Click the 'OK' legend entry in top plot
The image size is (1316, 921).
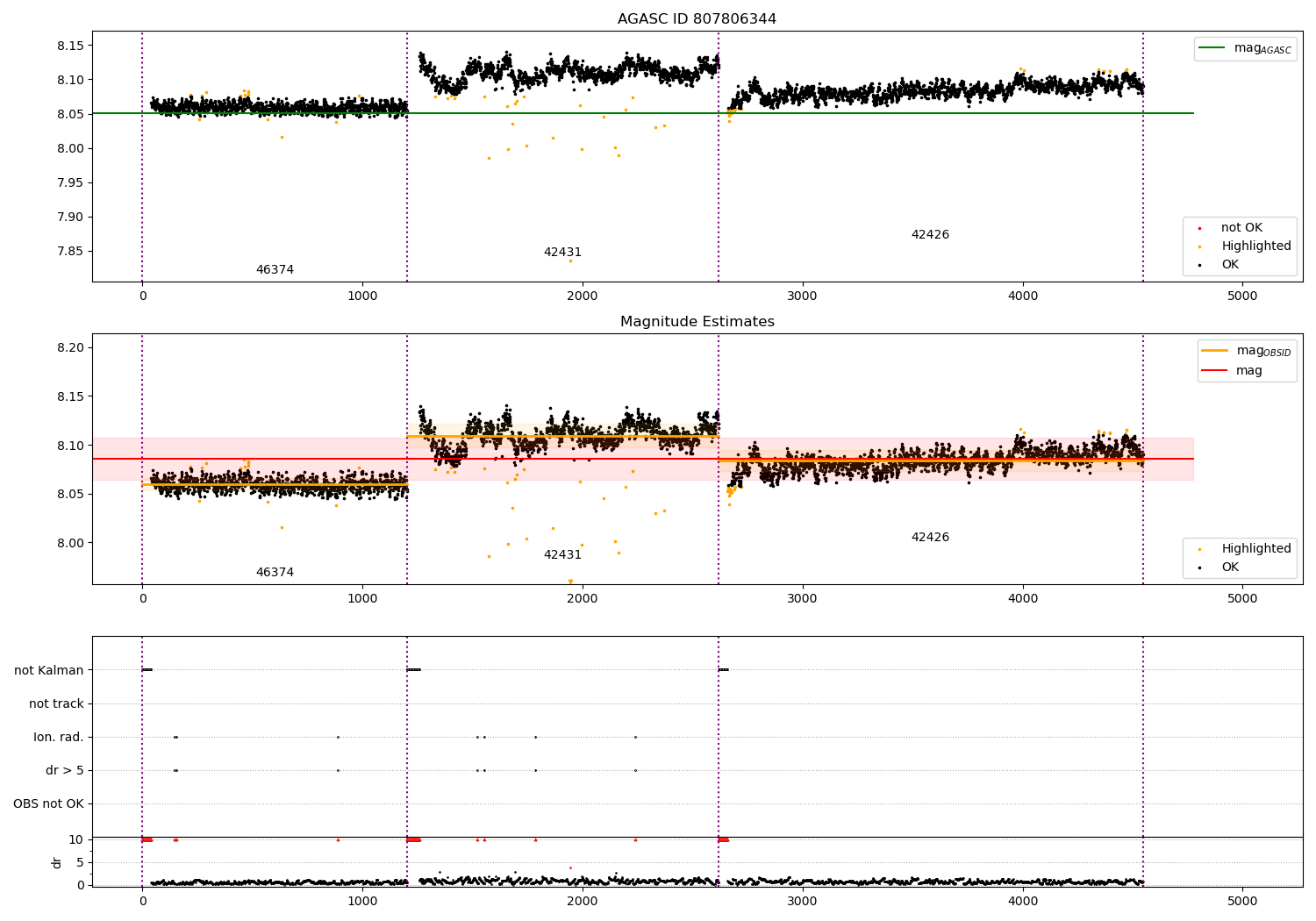pyautogui.click(x=1218, y=265)
